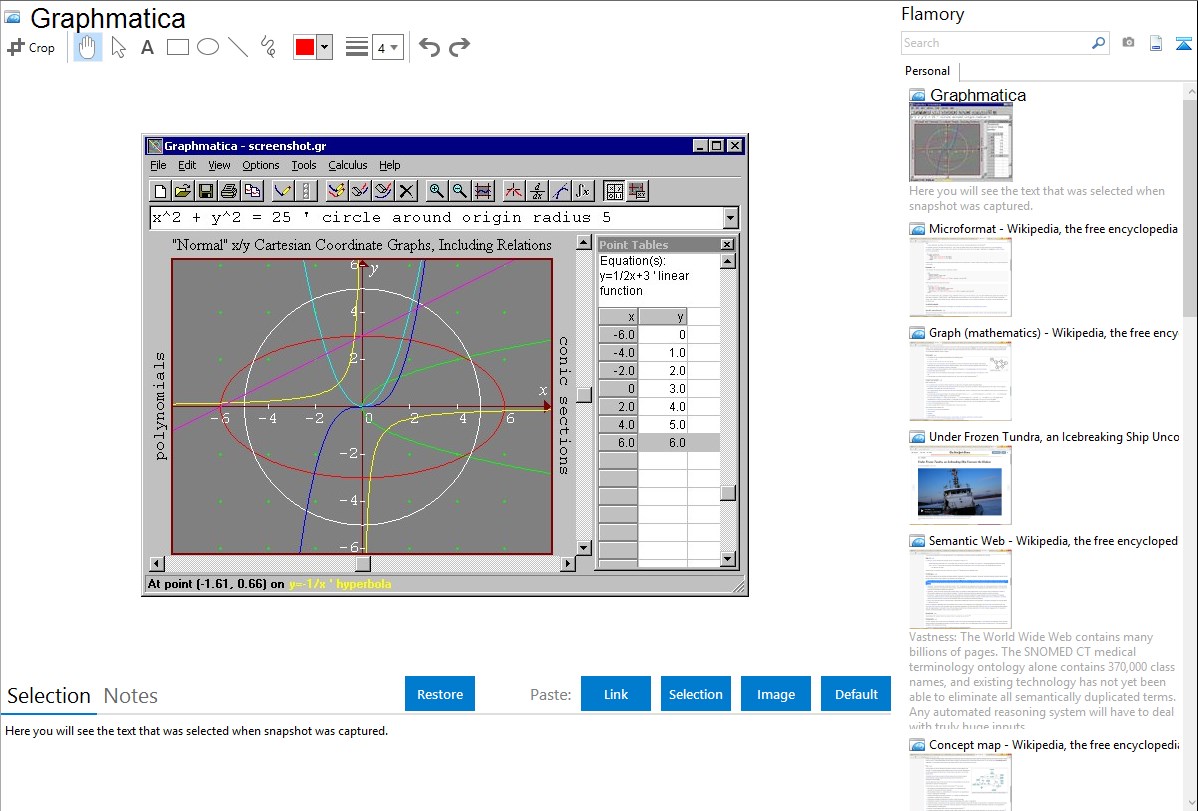Viewport: 1198px width, 811px height.
Task: Click the Open file folder icon
Action: 183,190
